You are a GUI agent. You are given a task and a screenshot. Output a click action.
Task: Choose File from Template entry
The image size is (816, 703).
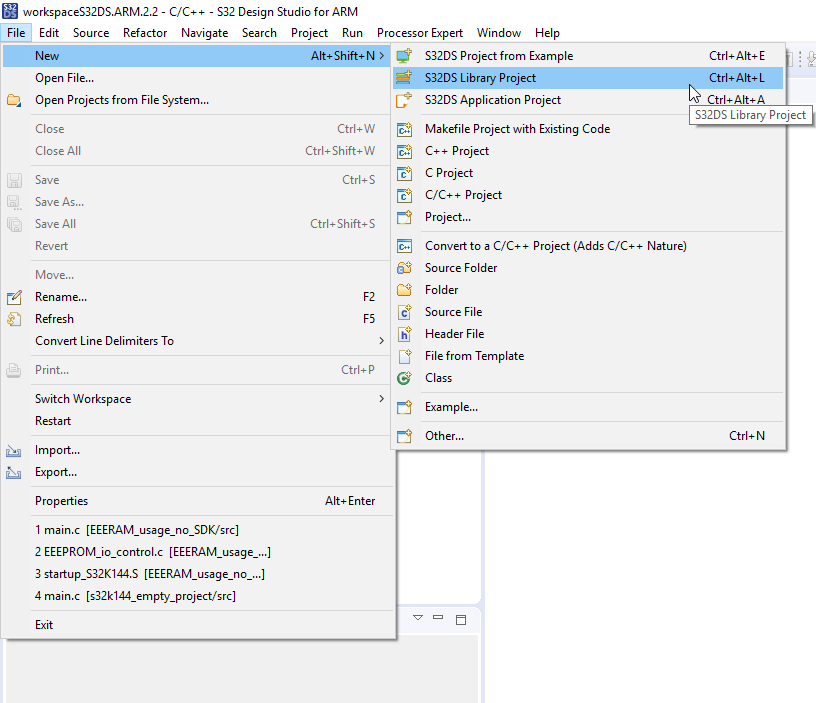[588, 356]
